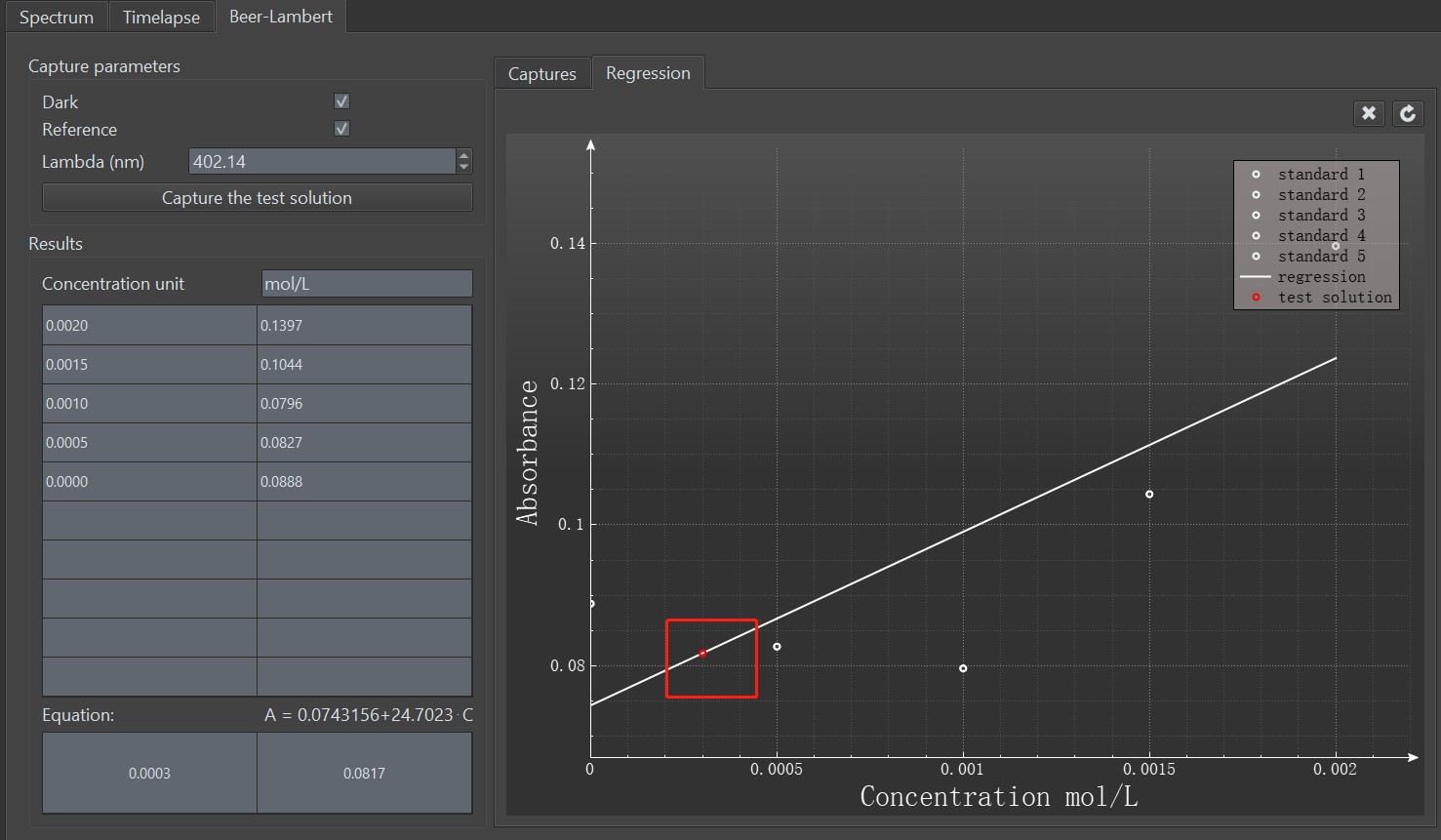This screenshot has width=1441, height=840.
Task: Open the Spectrum tab
Action: pos(57,18)
